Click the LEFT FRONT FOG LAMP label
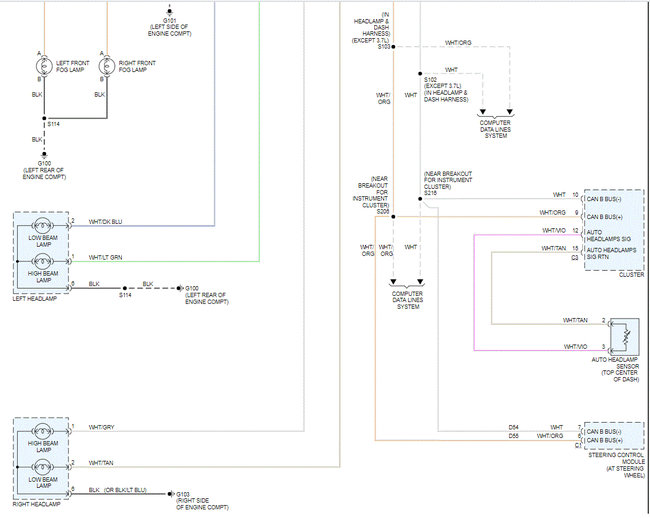Image resolution: width=650 pixels, height=518 pixels. (x=73, y=66)
